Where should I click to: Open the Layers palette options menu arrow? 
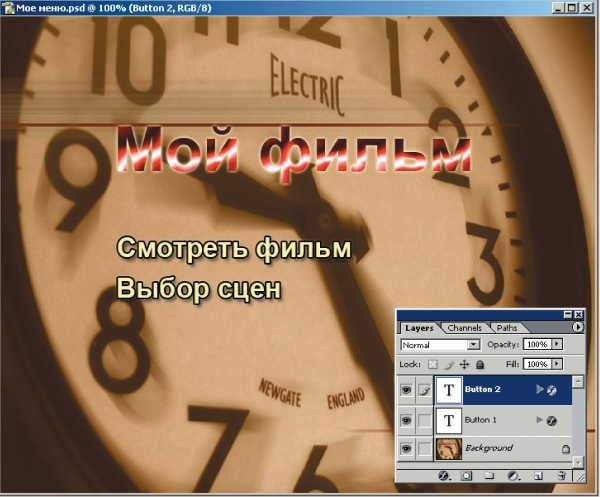coord(578,327)
